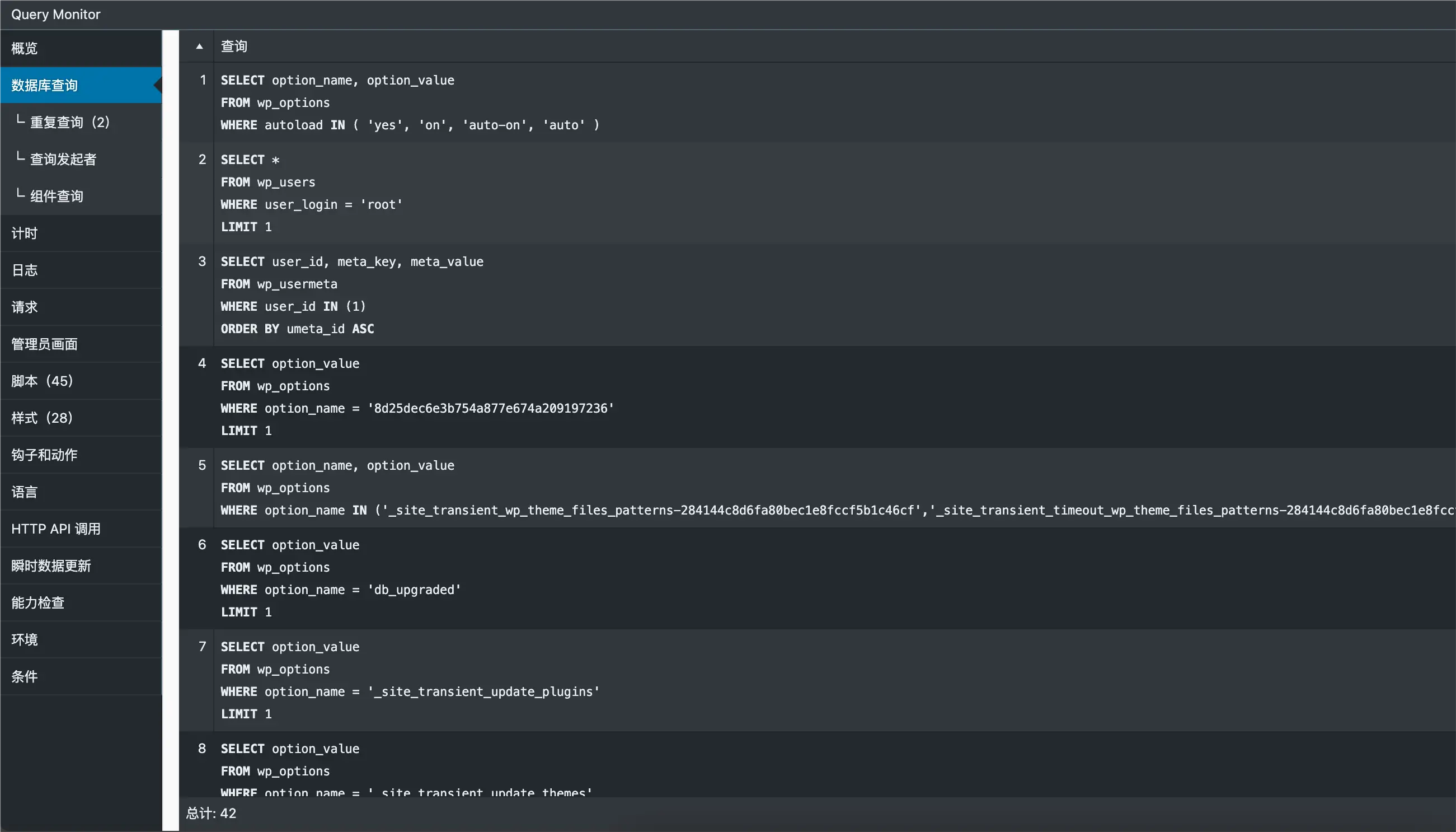Image resolution: width=1456 pixels, height=832 pixels.
Task: Open the 能力检查 panel
Action: pyautogui.click(x=81, y=603)
